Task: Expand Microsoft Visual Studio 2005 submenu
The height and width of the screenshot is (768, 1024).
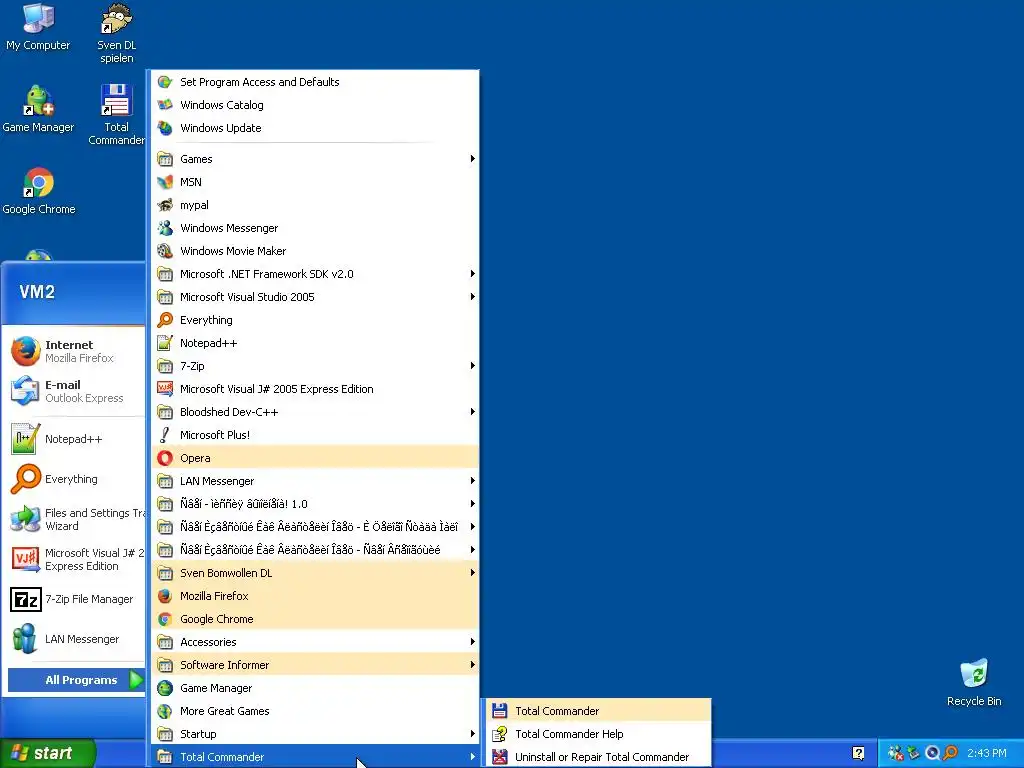Action: click(315, 296)
